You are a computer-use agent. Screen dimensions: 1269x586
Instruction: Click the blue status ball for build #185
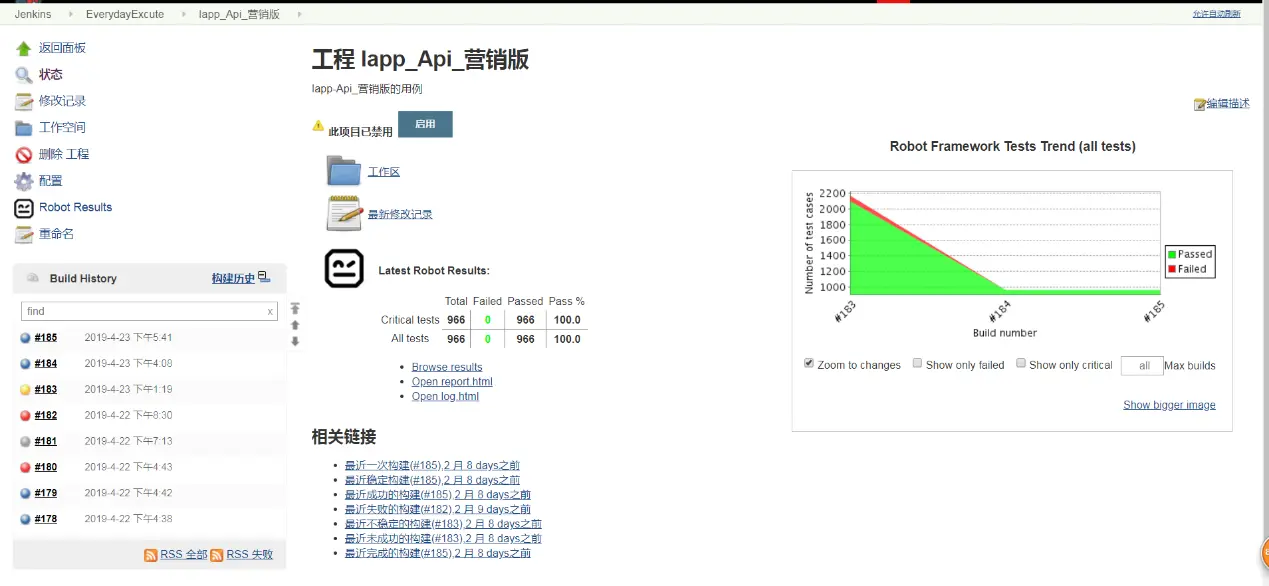pyautogui.click(x=25, y=338)
